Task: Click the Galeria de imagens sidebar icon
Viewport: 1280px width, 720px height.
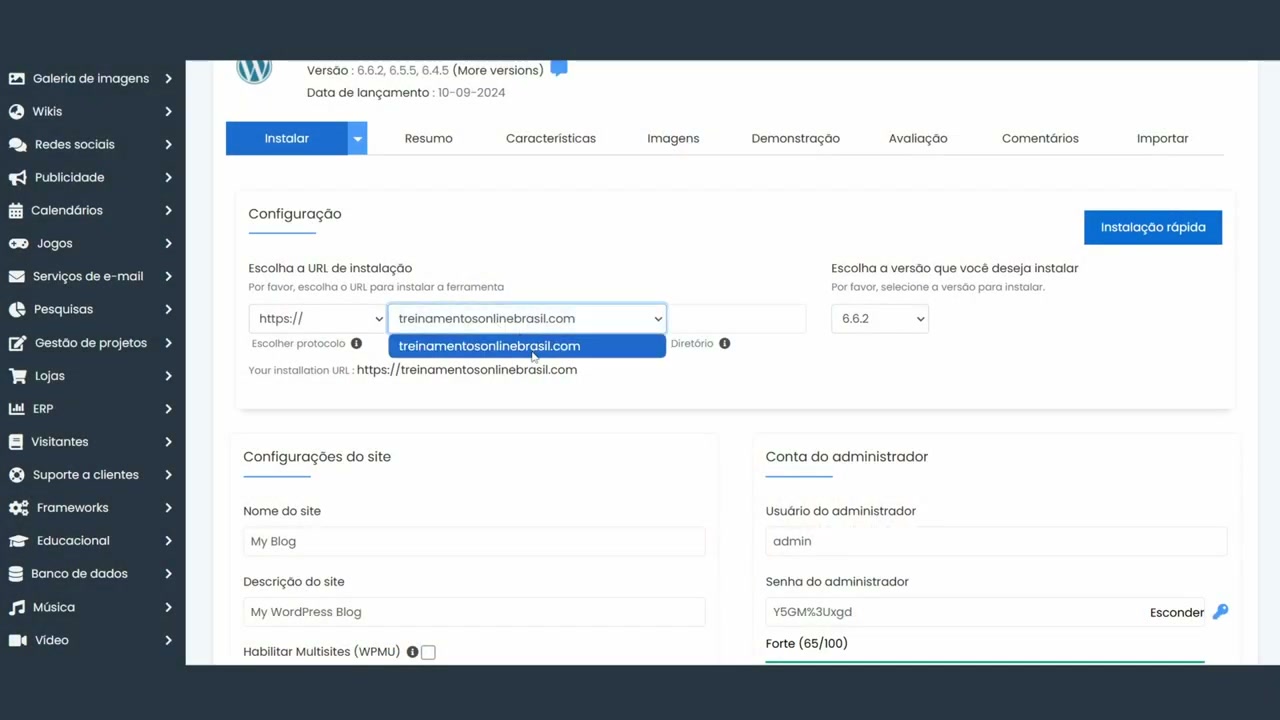Action: (17, 78)
